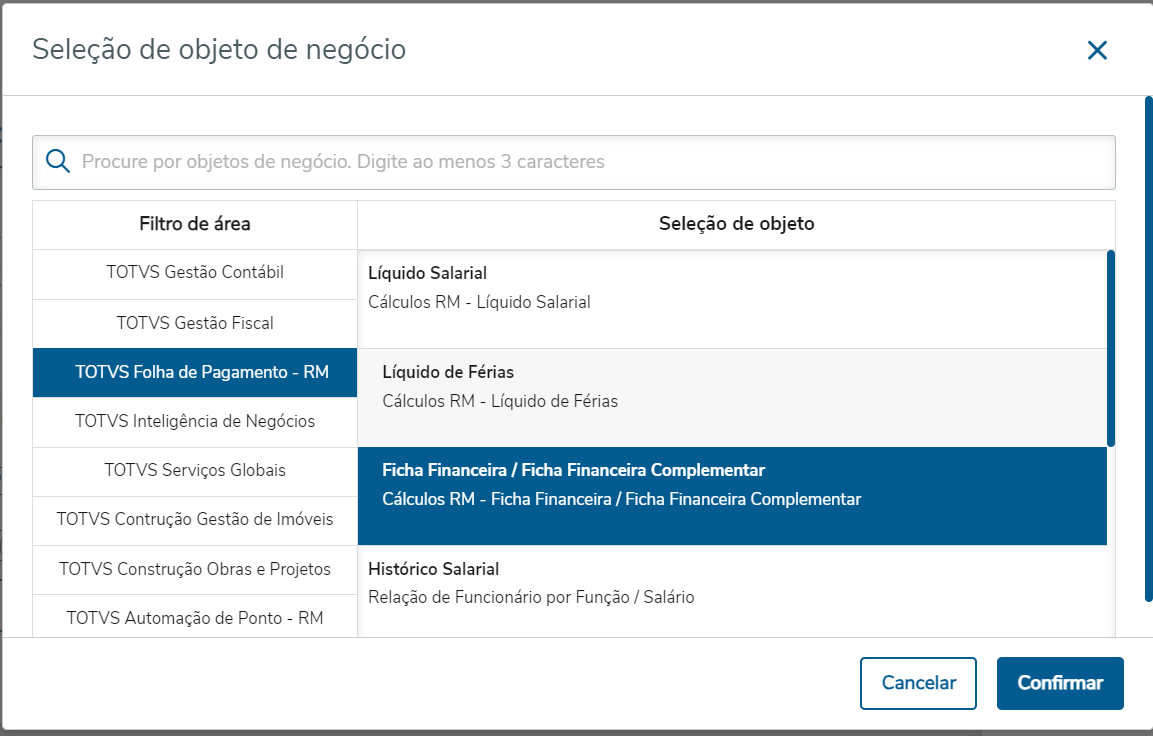Pick TOTVS Inteligência de Negócios filter
The height and width of the screenshot is (736, 1153).
pyautogui.click(x=195, y=421)
